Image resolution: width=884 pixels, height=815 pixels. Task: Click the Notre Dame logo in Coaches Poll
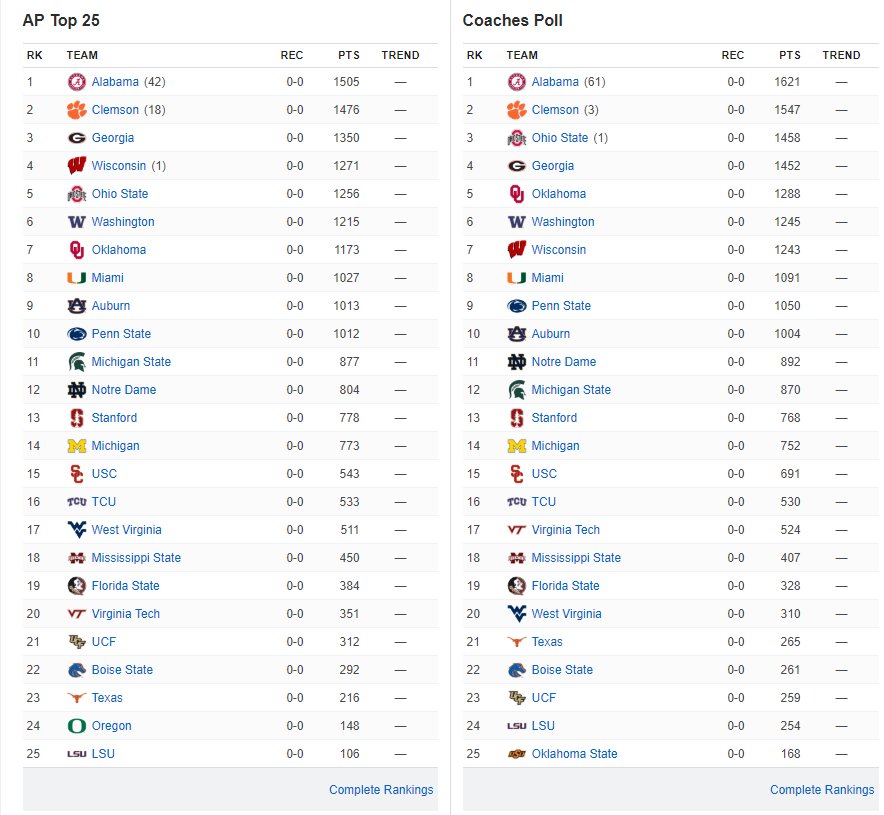pyautogui.click(x=516, y=362)
